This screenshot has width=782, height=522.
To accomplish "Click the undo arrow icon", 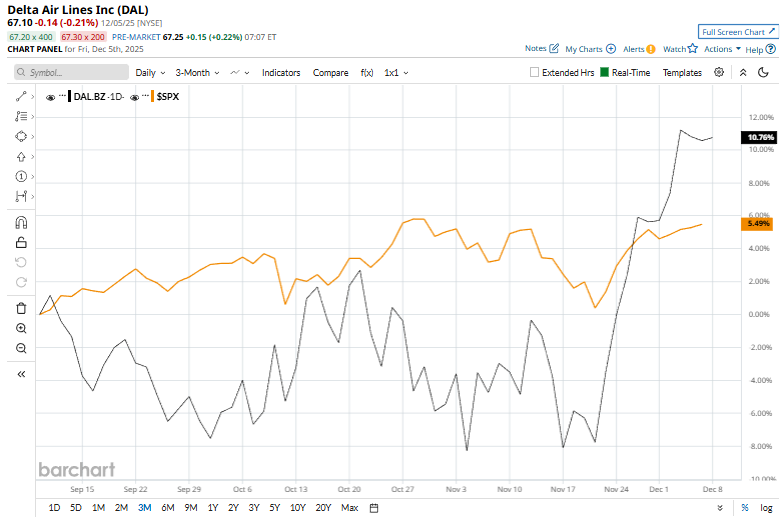I will pos(21,262).
